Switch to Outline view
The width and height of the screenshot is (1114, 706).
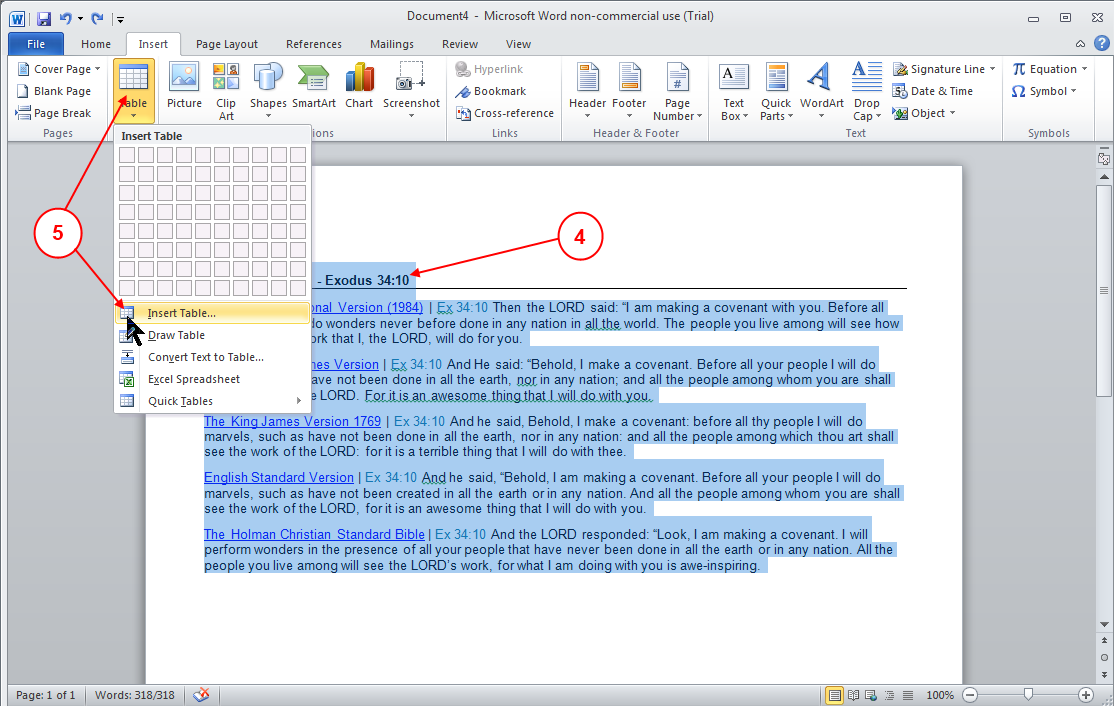tap(889, 695)
